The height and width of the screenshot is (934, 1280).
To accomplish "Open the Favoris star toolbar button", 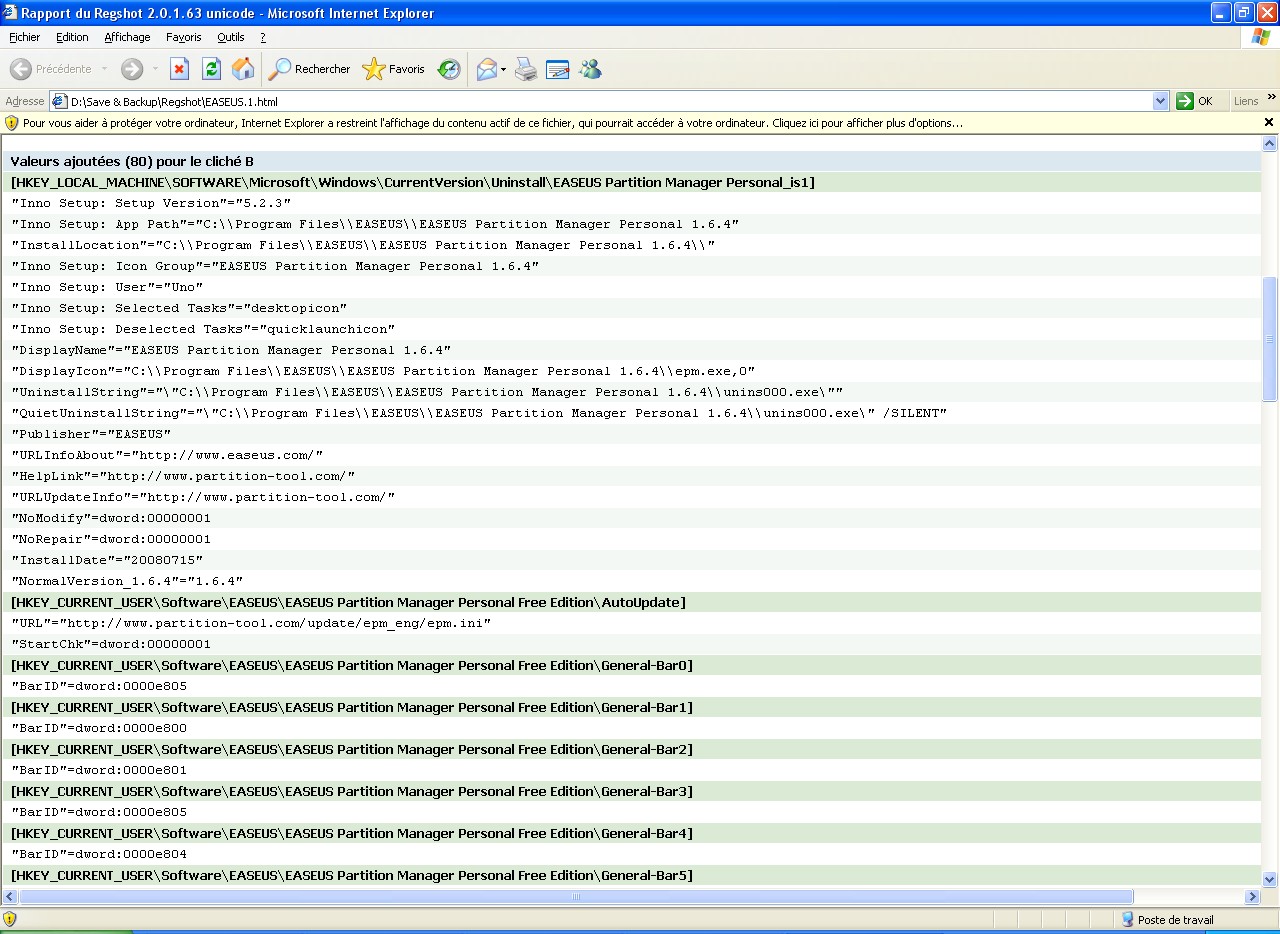I will [x=394, y=69].
